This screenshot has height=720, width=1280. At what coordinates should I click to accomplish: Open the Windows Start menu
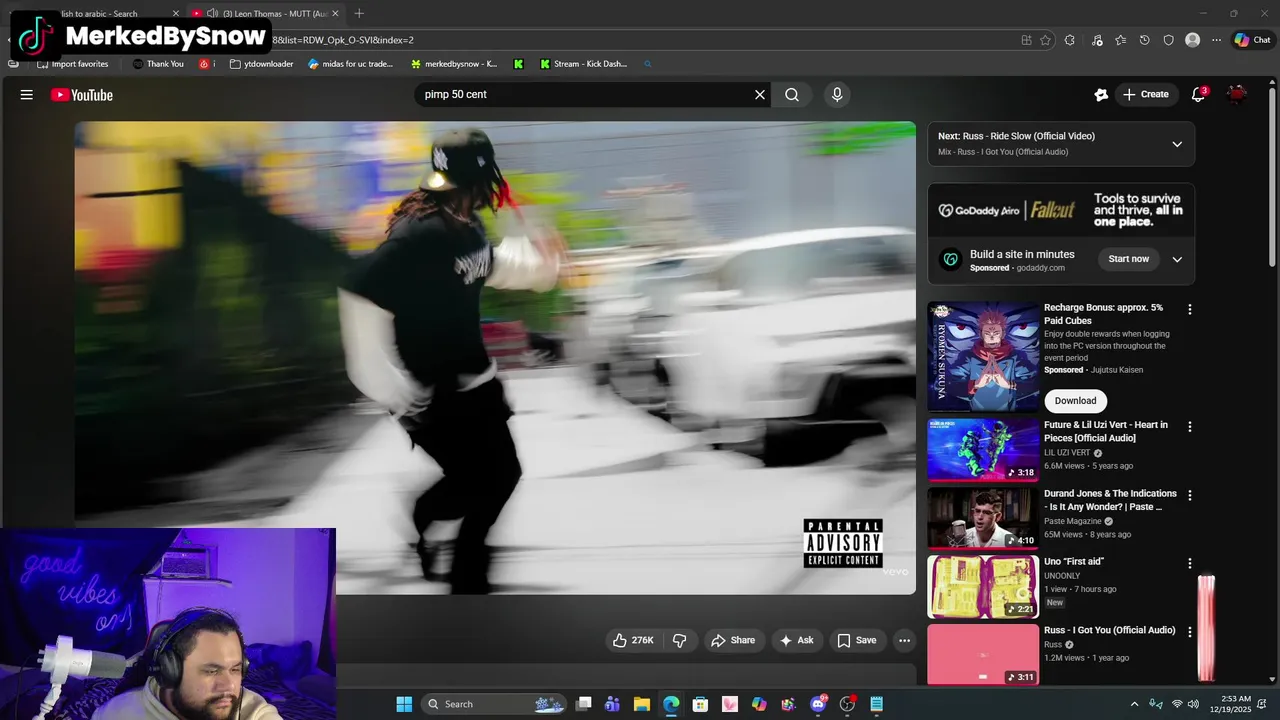pyautogui.click(x=404, y=704)
